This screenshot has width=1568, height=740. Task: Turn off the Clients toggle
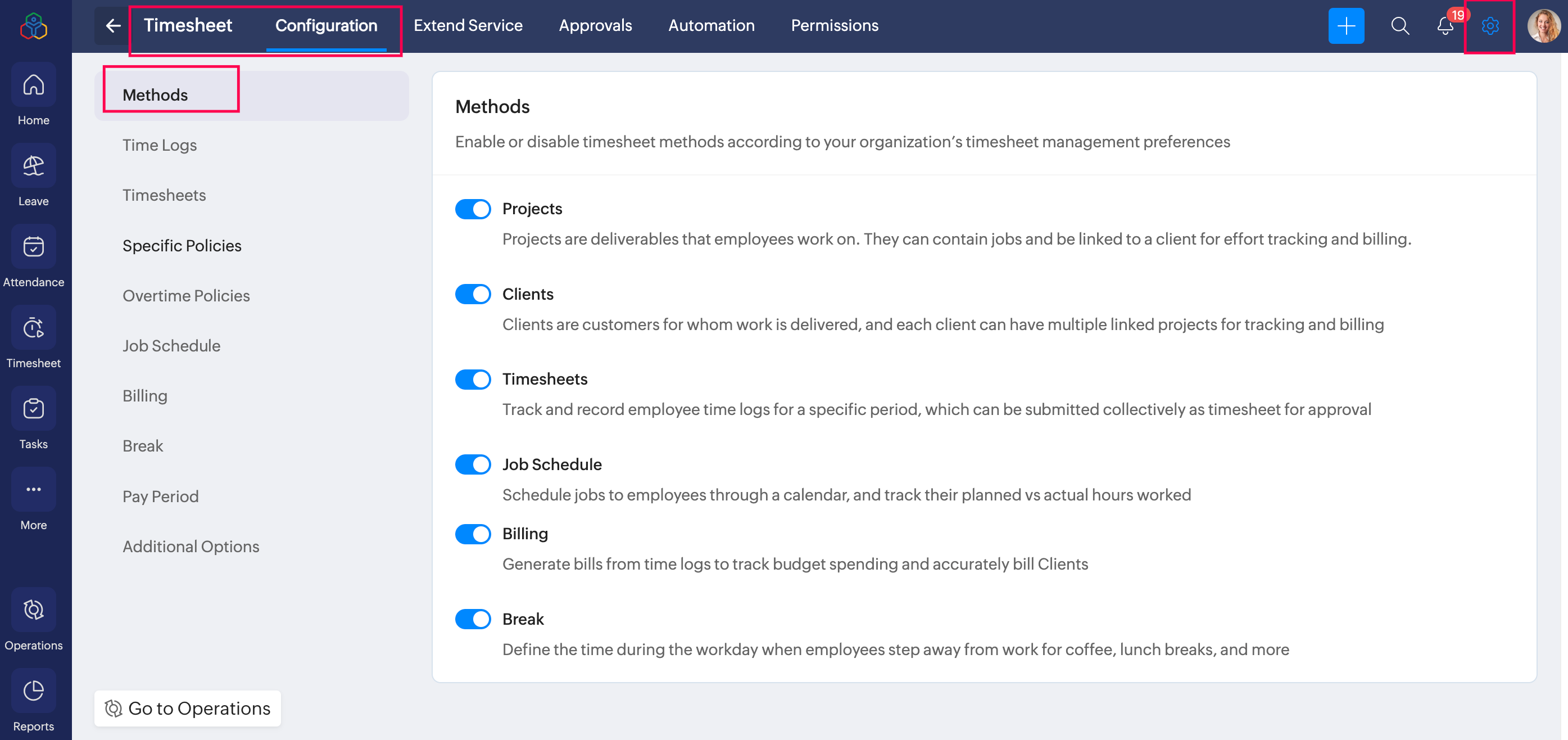(x=472, y=294)
